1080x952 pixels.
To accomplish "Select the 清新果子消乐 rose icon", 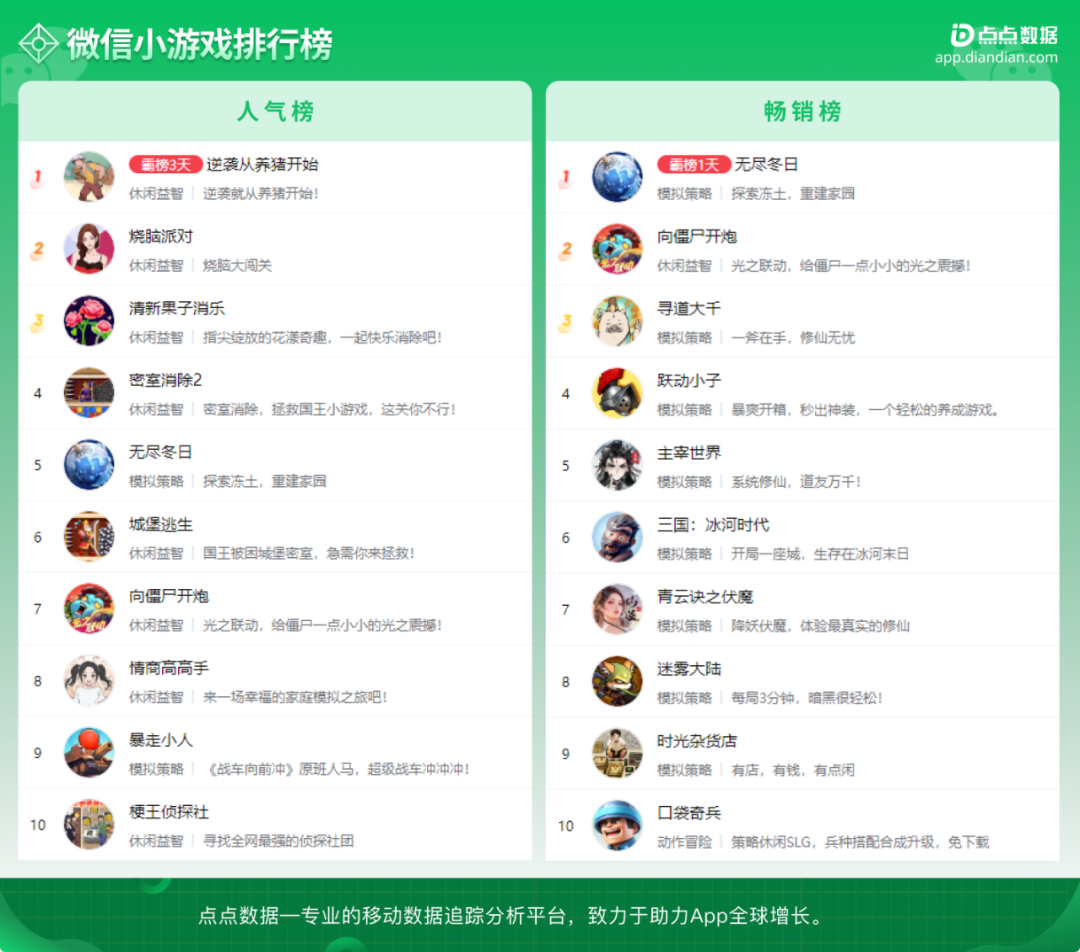I will [89, 321].
